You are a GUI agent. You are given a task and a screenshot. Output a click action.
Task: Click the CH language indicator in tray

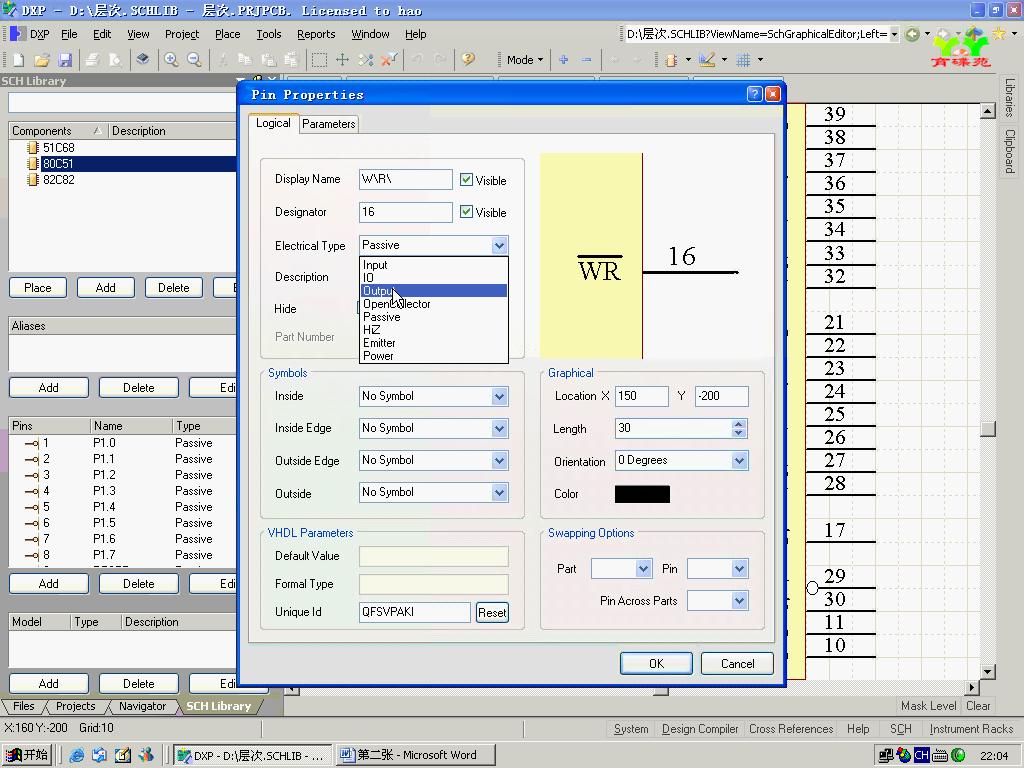point(921,755)
